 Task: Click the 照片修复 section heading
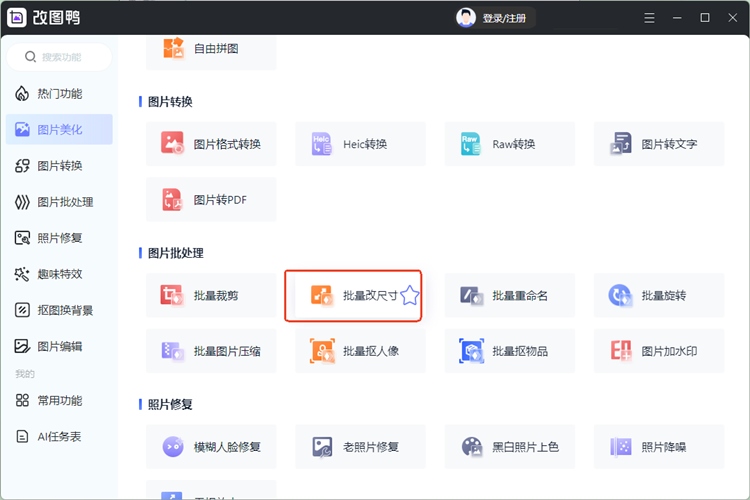tap(170, 404)
